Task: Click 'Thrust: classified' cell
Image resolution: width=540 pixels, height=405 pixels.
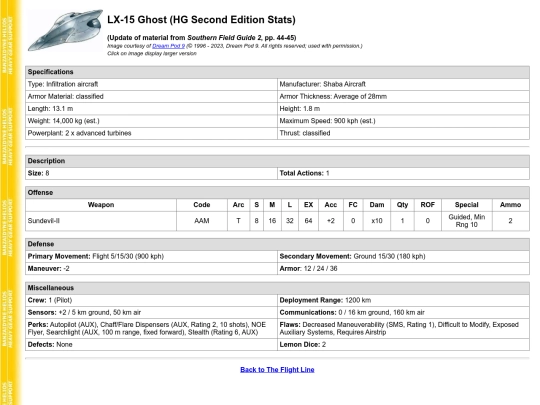Action: 403,133
